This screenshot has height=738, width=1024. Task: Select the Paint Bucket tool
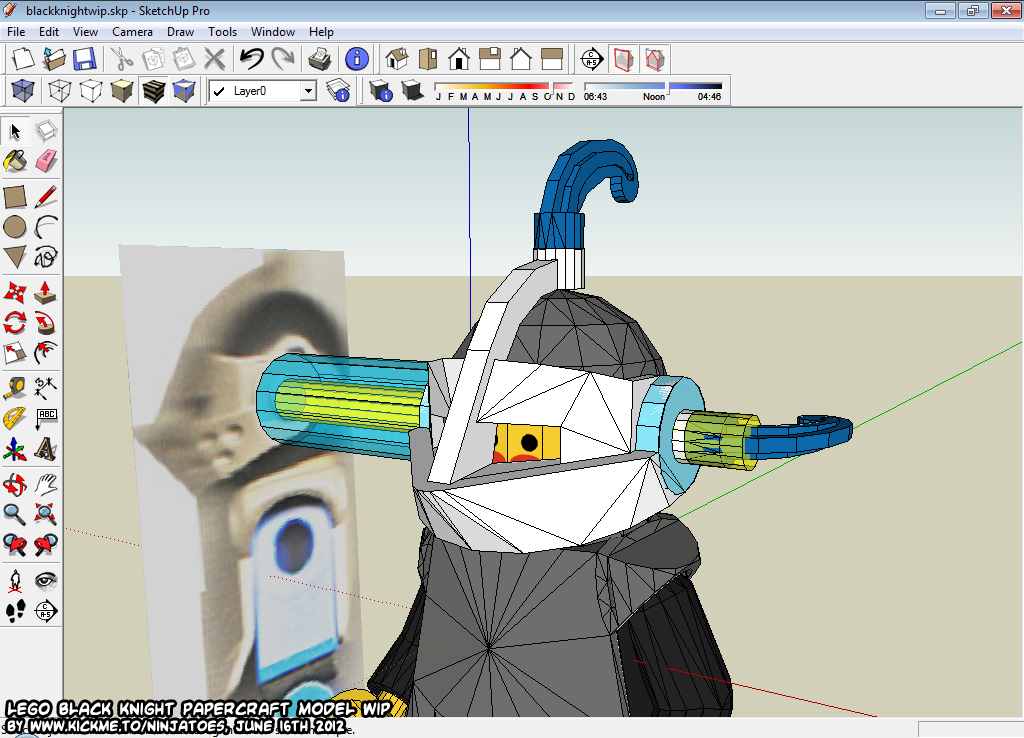14,161
